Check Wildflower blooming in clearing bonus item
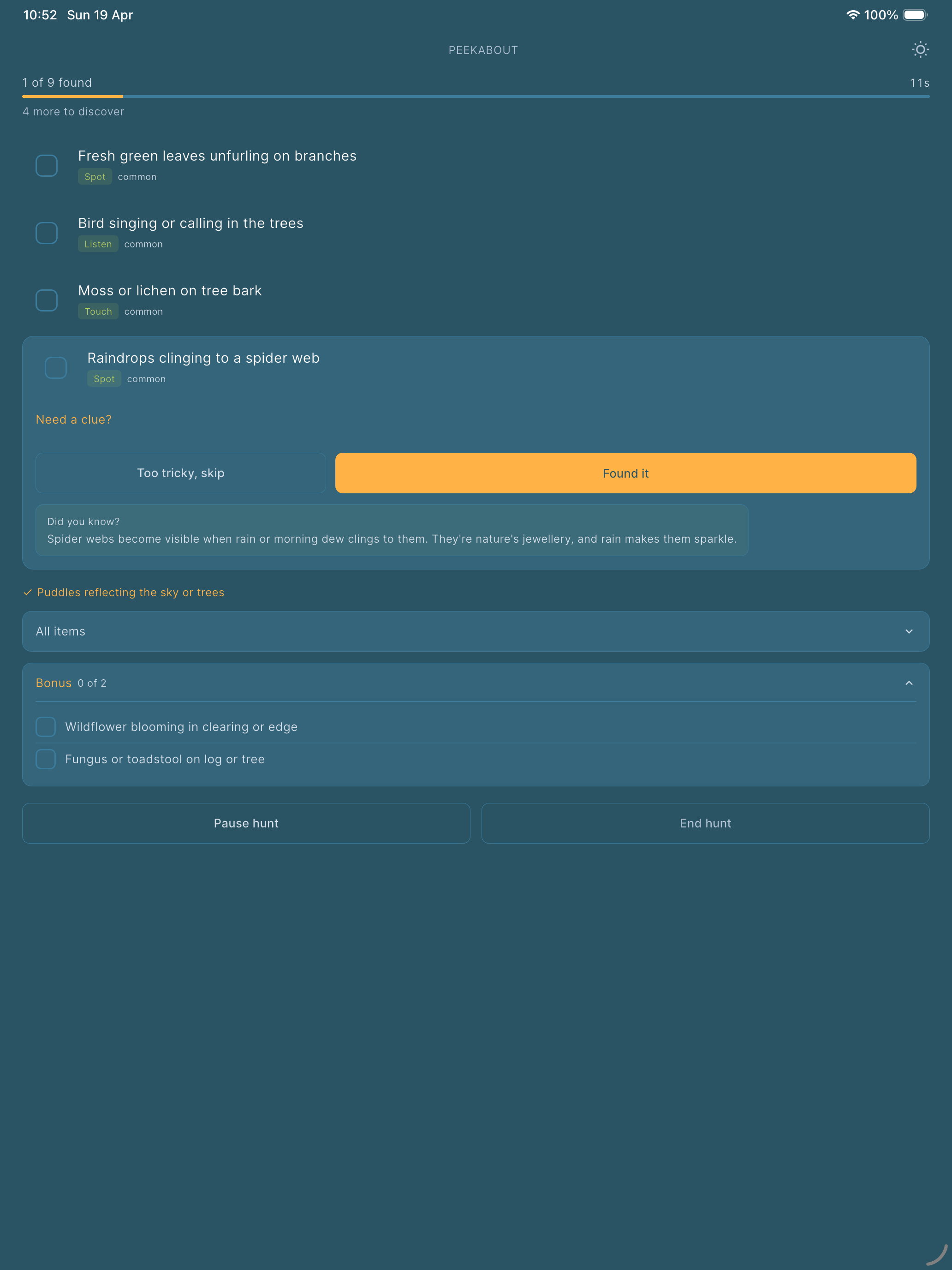 (x=46, y=726)
